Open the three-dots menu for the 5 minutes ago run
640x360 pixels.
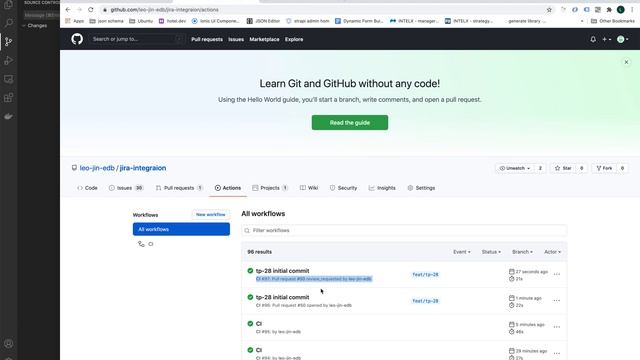tap(557, 327)
